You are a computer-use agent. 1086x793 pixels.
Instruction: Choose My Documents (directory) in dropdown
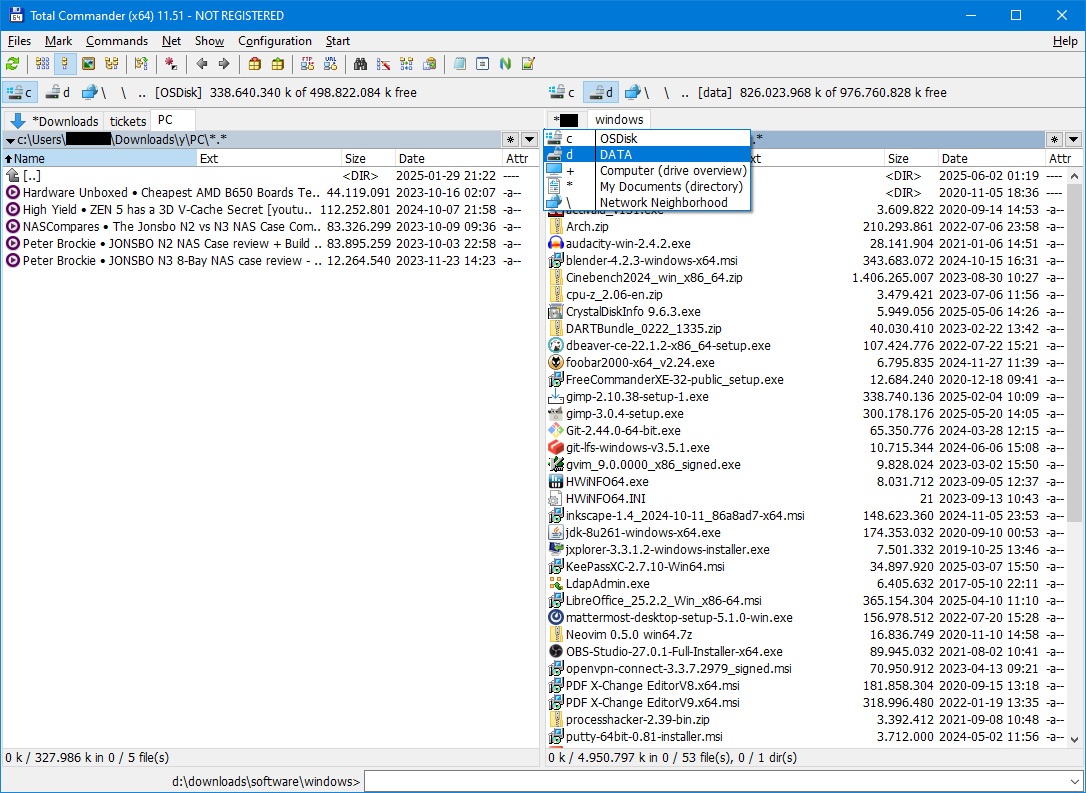coord(647,186)
